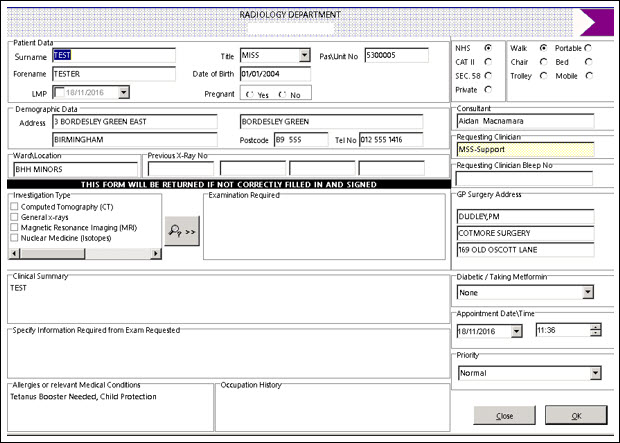Click the first Previous X-Ray No box

(x=181, y=168)
